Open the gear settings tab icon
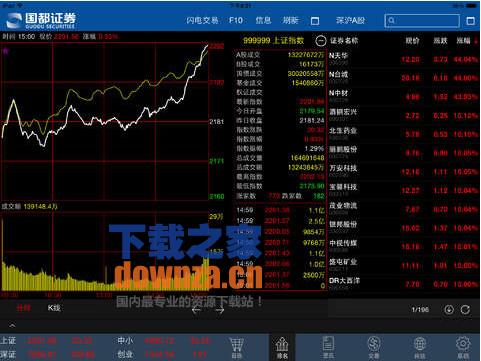This screenshot has height=361, width=481. click(463, 347)
